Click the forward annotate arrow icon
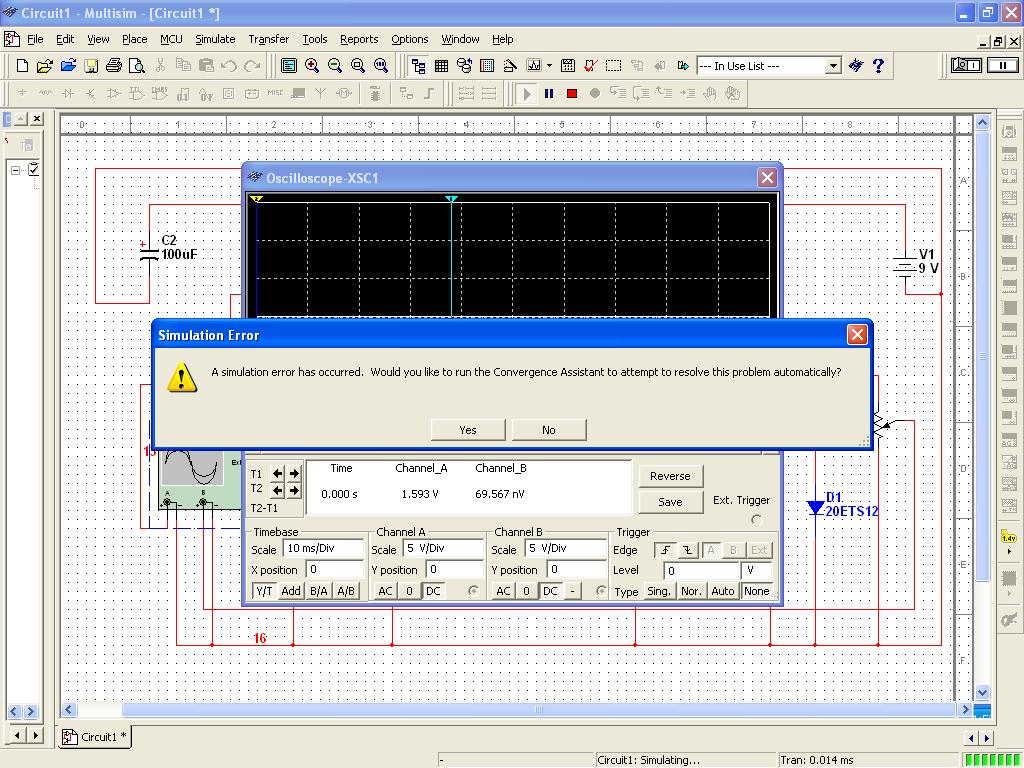1024x768 pixels. coord(683,65)
